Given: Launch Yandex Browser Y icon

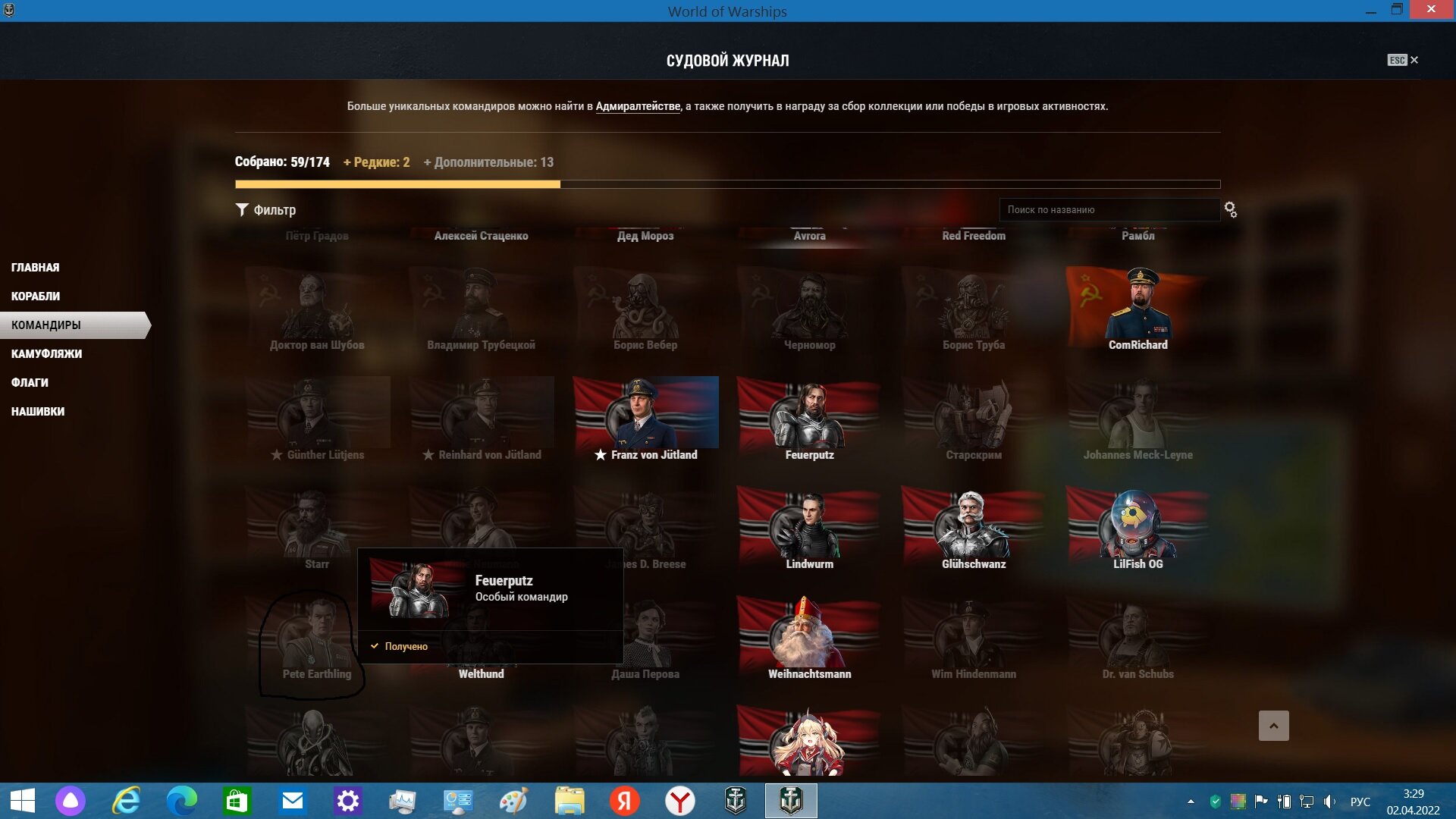Looking at the screenshot, I should pos(680,801).
